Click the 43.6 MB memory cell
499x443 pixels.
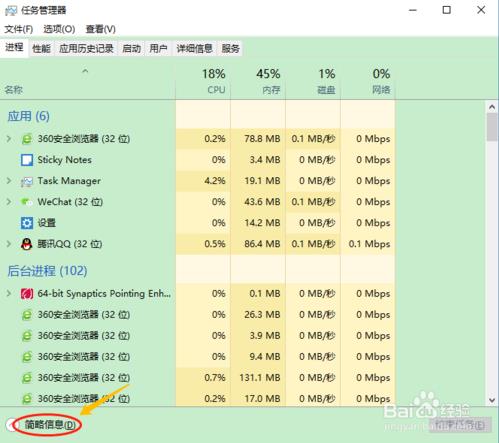[258, 202]
